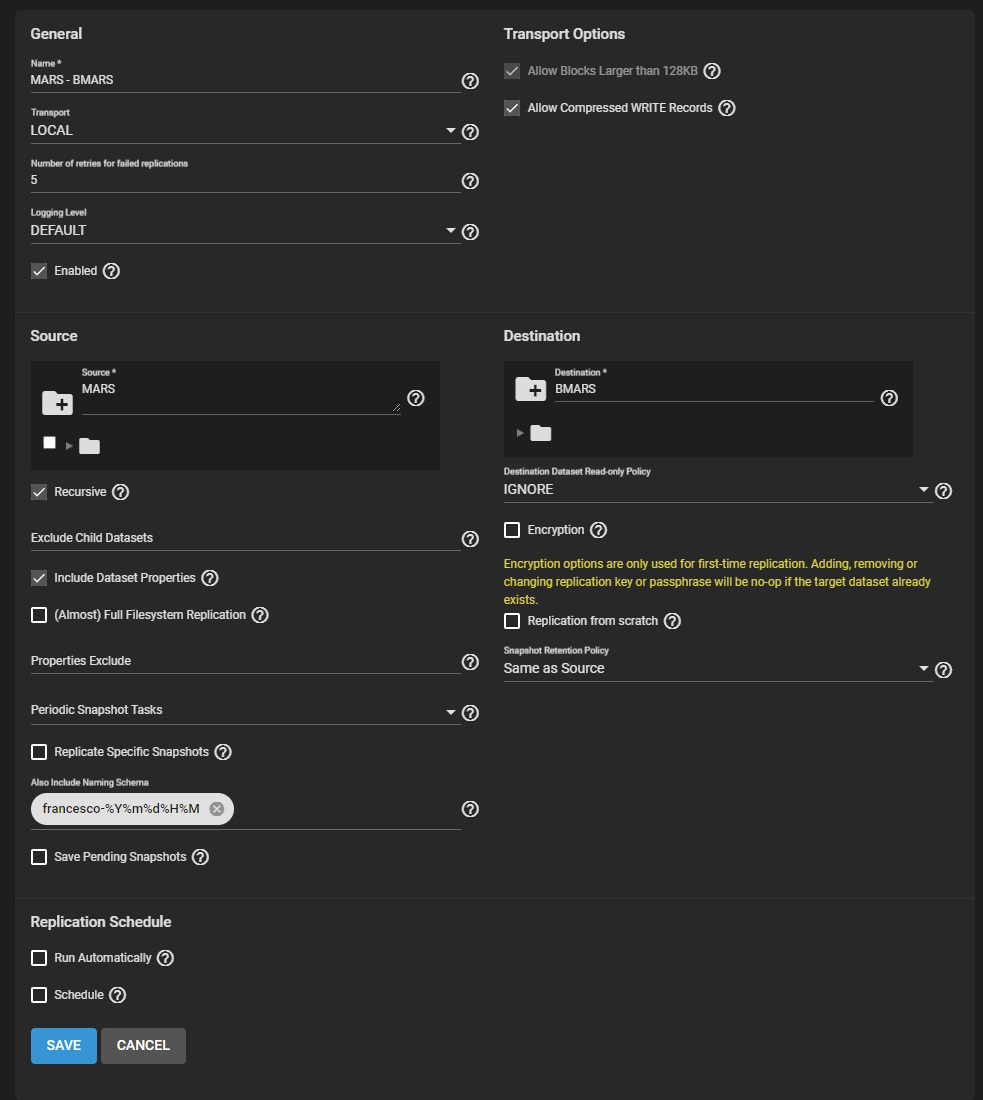Check the Run Automatically option
The width and height of the screenshot is (983, 1100).
[39, 958]
